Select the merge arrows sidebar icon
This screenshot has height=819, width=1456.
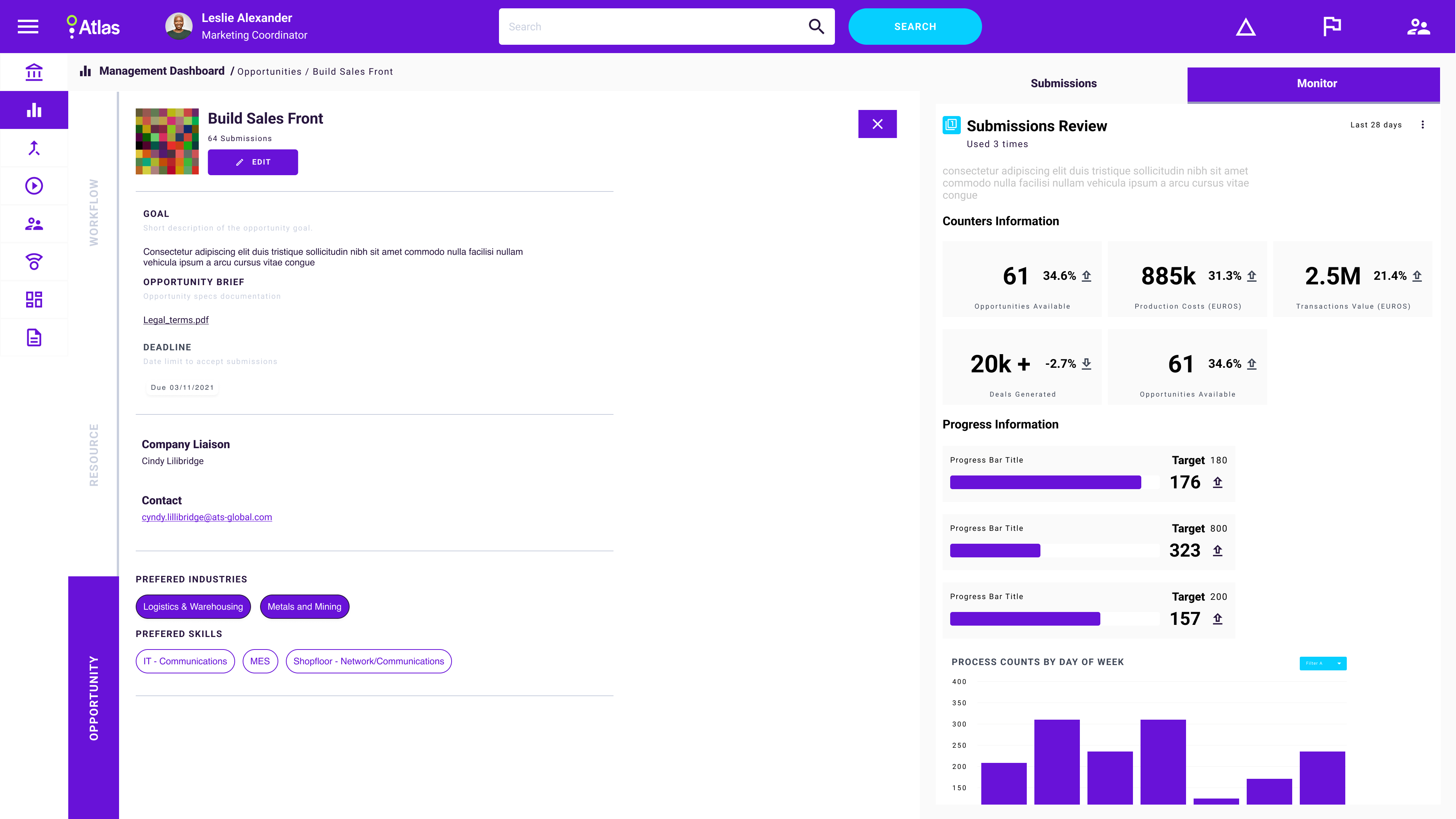pyautogui.click(x=34, y=148)
